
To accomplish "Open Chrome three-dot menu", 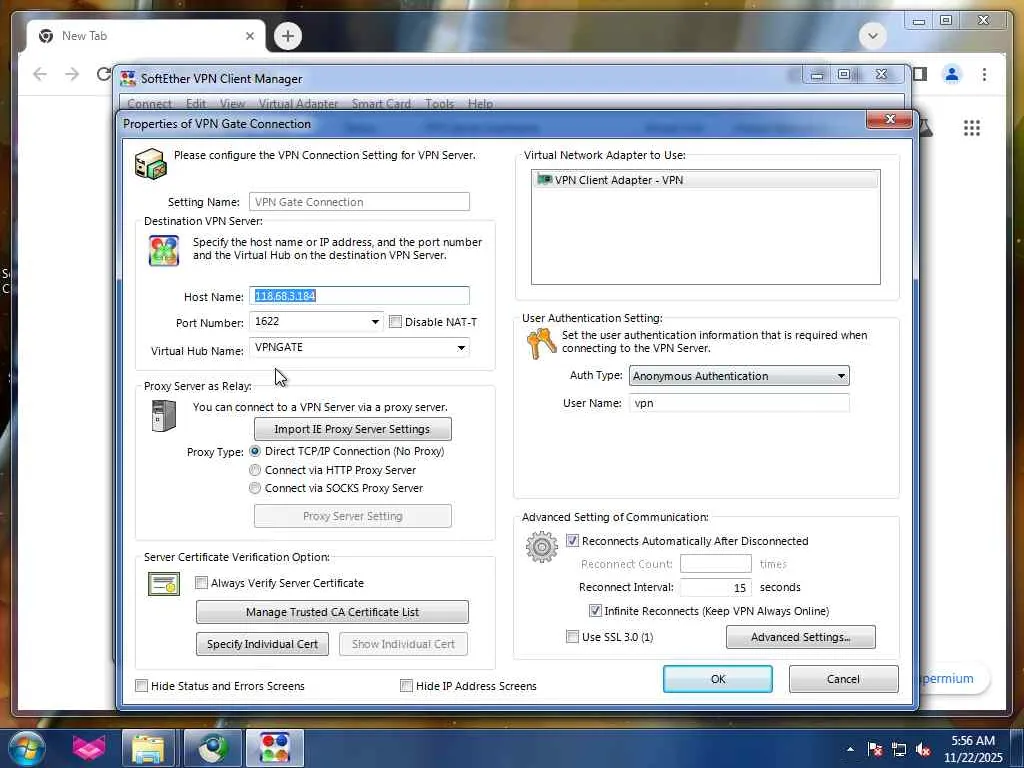I will [984, 74].
